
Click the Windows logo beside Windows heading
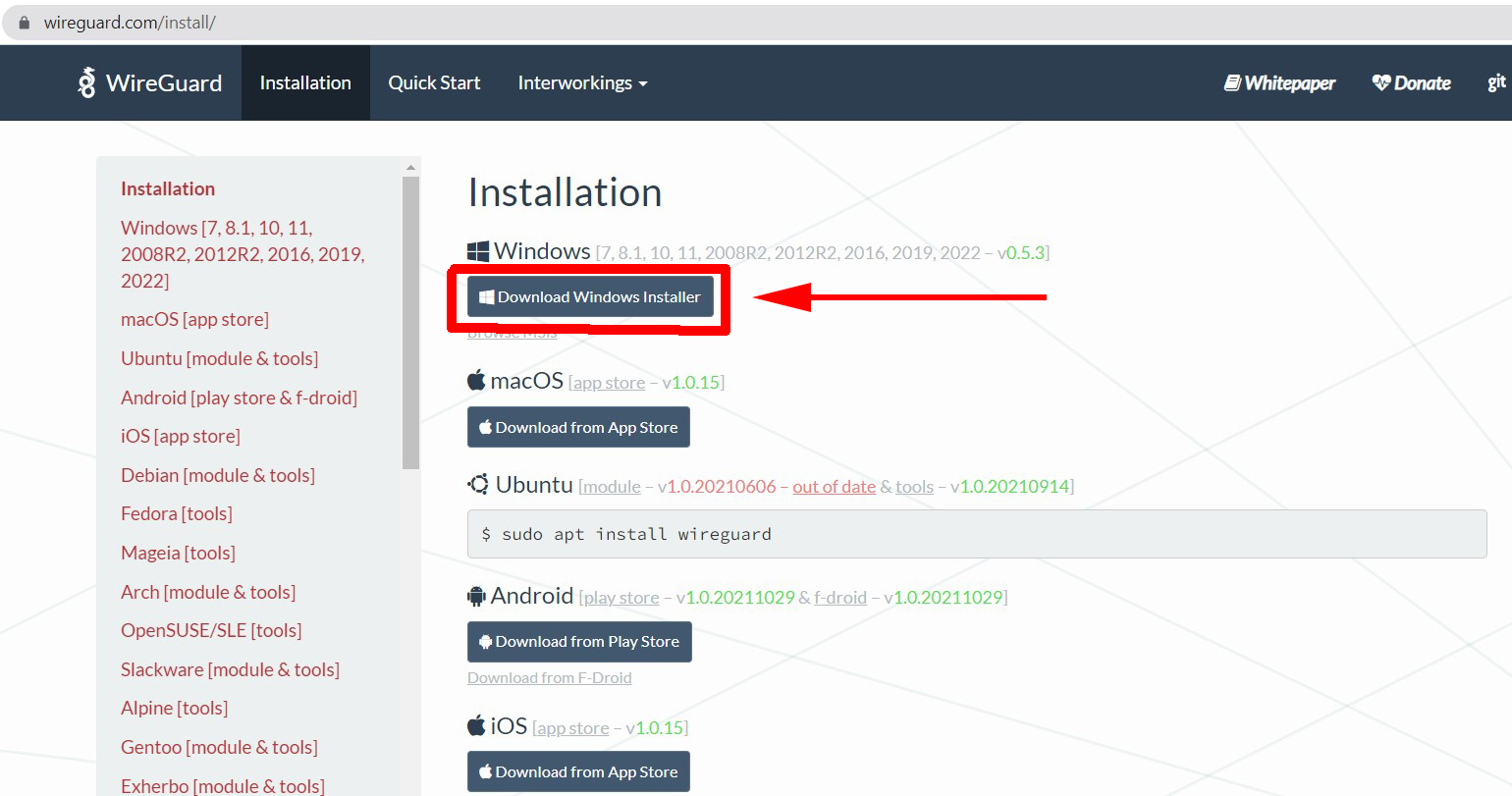[478, 252]
